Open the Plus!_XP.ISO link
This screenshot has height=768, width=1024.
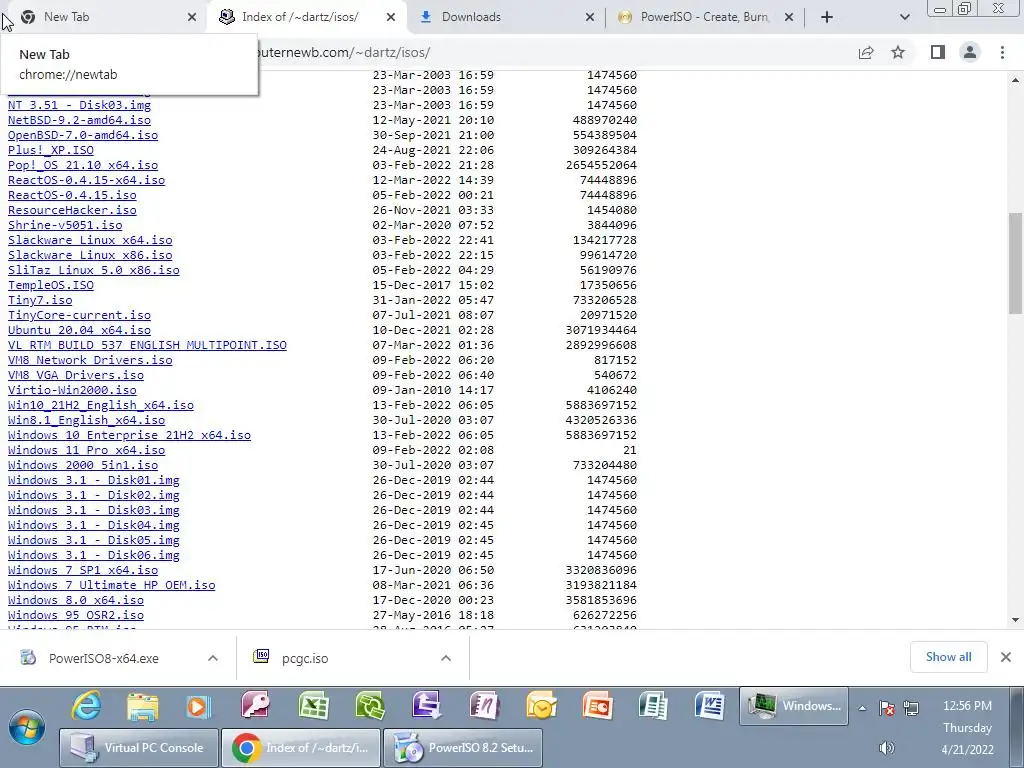point(51,150)
